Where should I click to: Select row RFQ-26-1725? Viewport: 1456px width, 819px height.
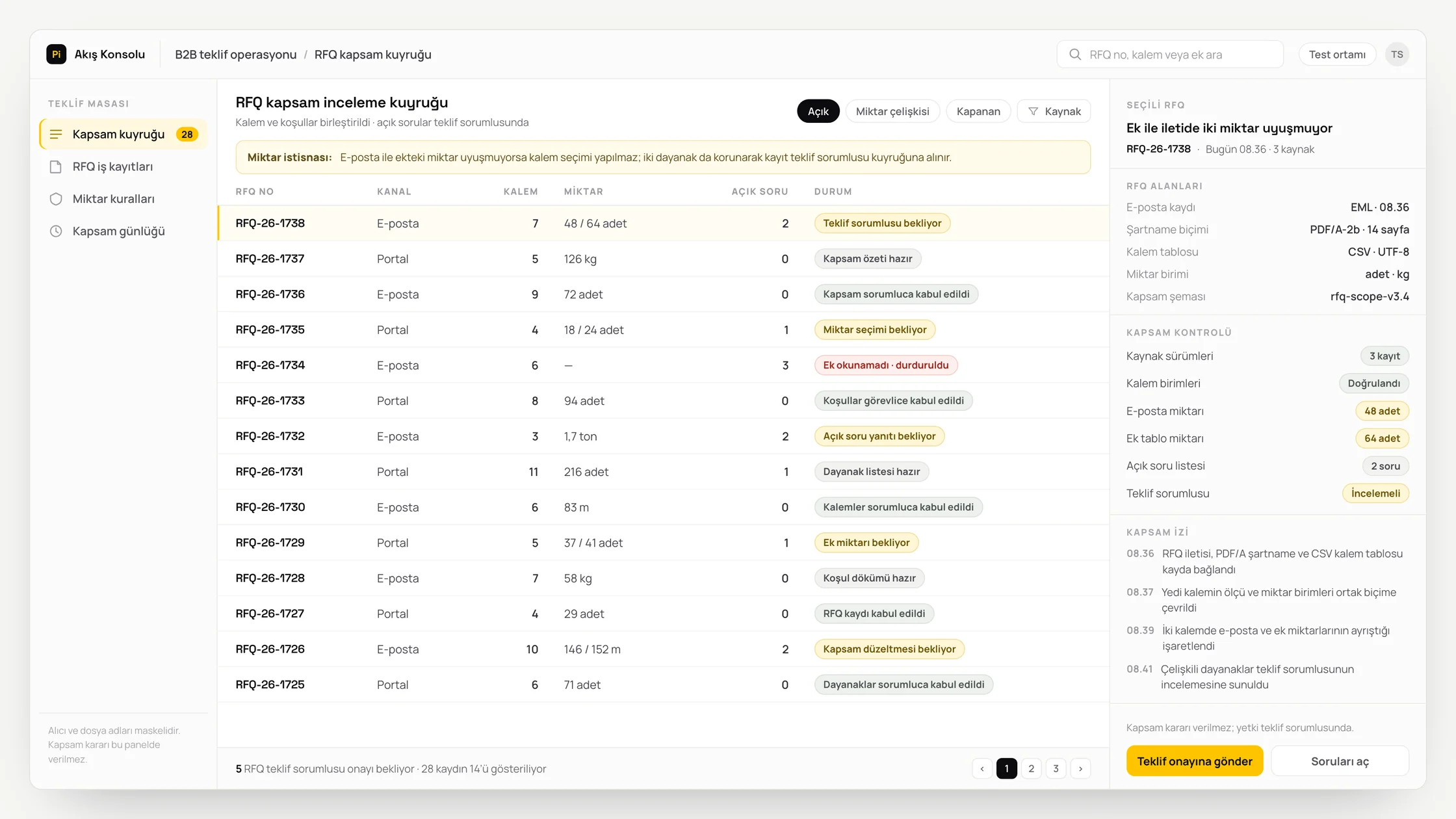663,684
